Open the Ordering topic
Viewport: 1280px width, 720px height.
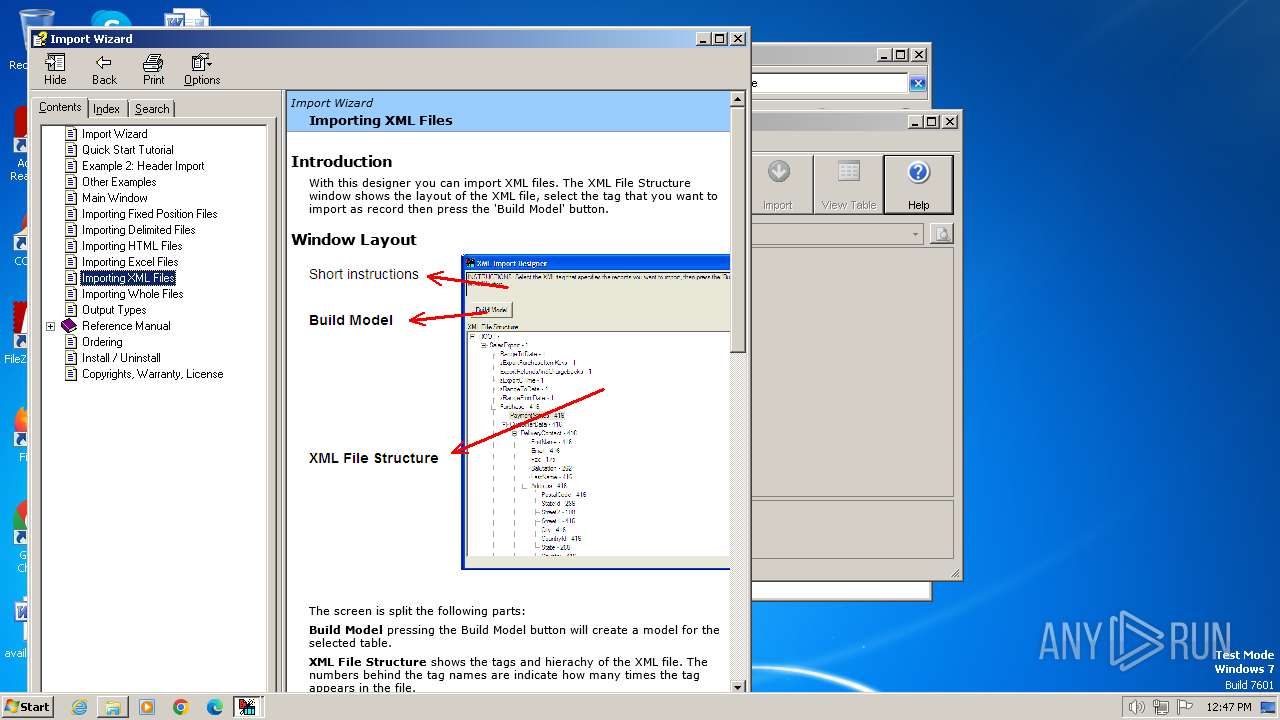pos(102,342)
